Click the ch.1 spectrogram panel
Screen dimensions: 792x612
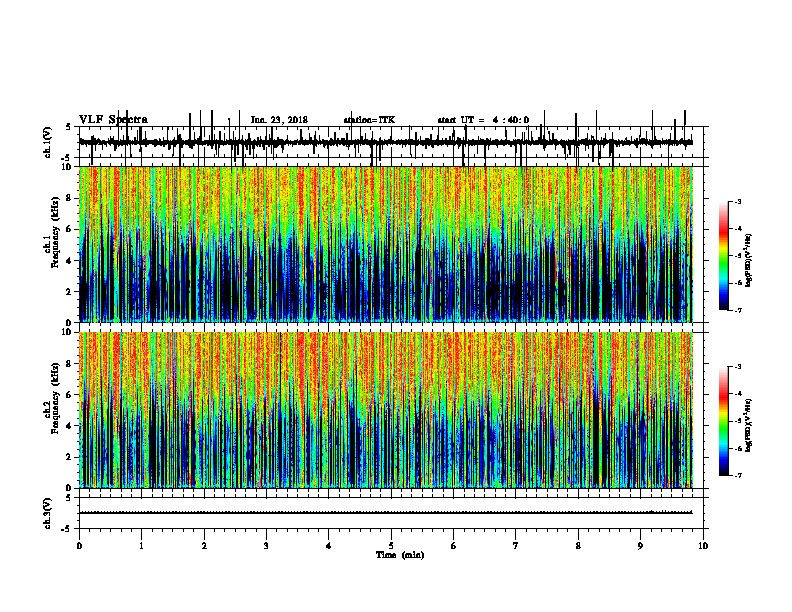point(386,244)
